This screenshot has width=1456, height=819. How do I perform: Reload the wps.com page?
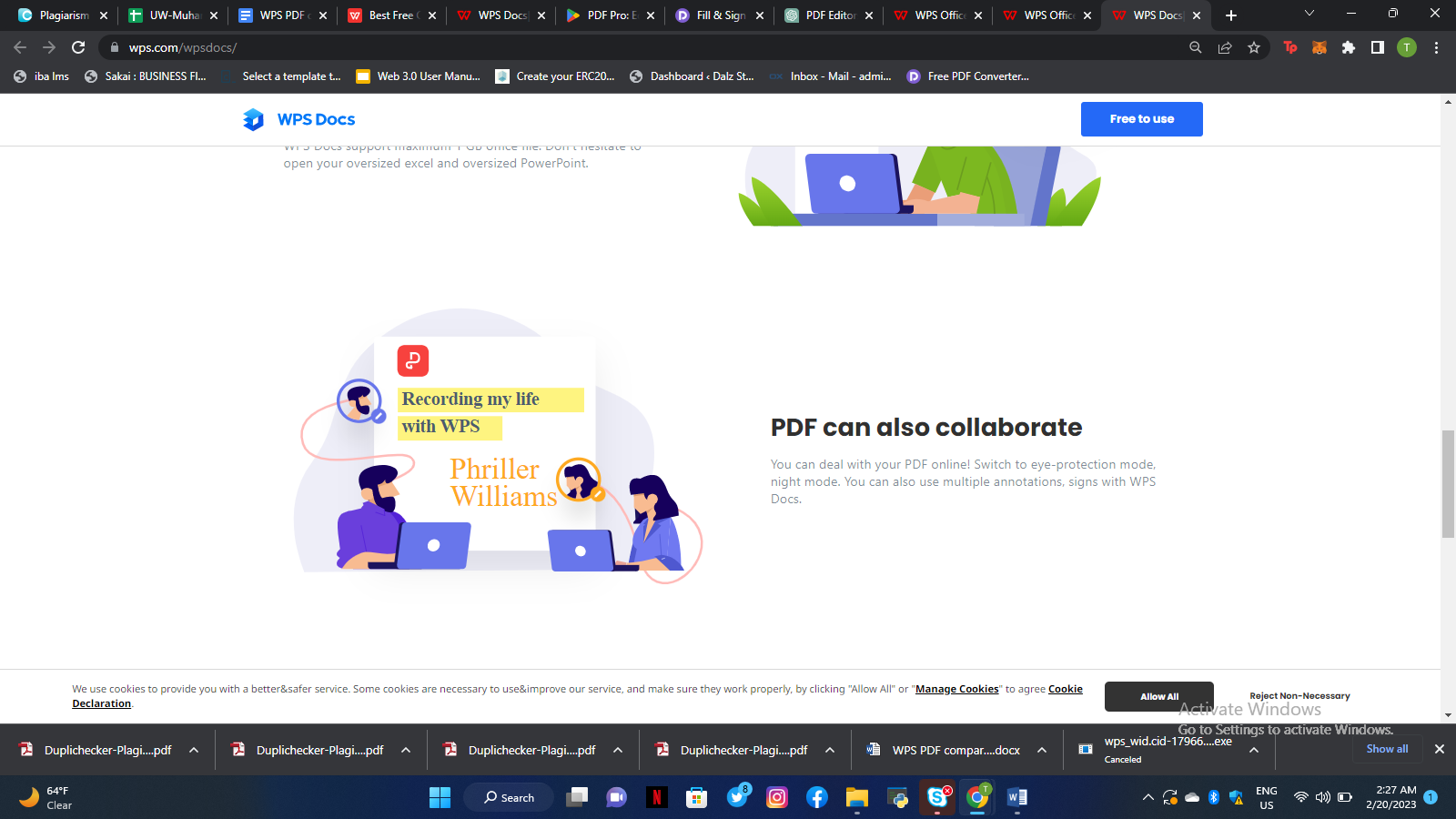[78, 47]
